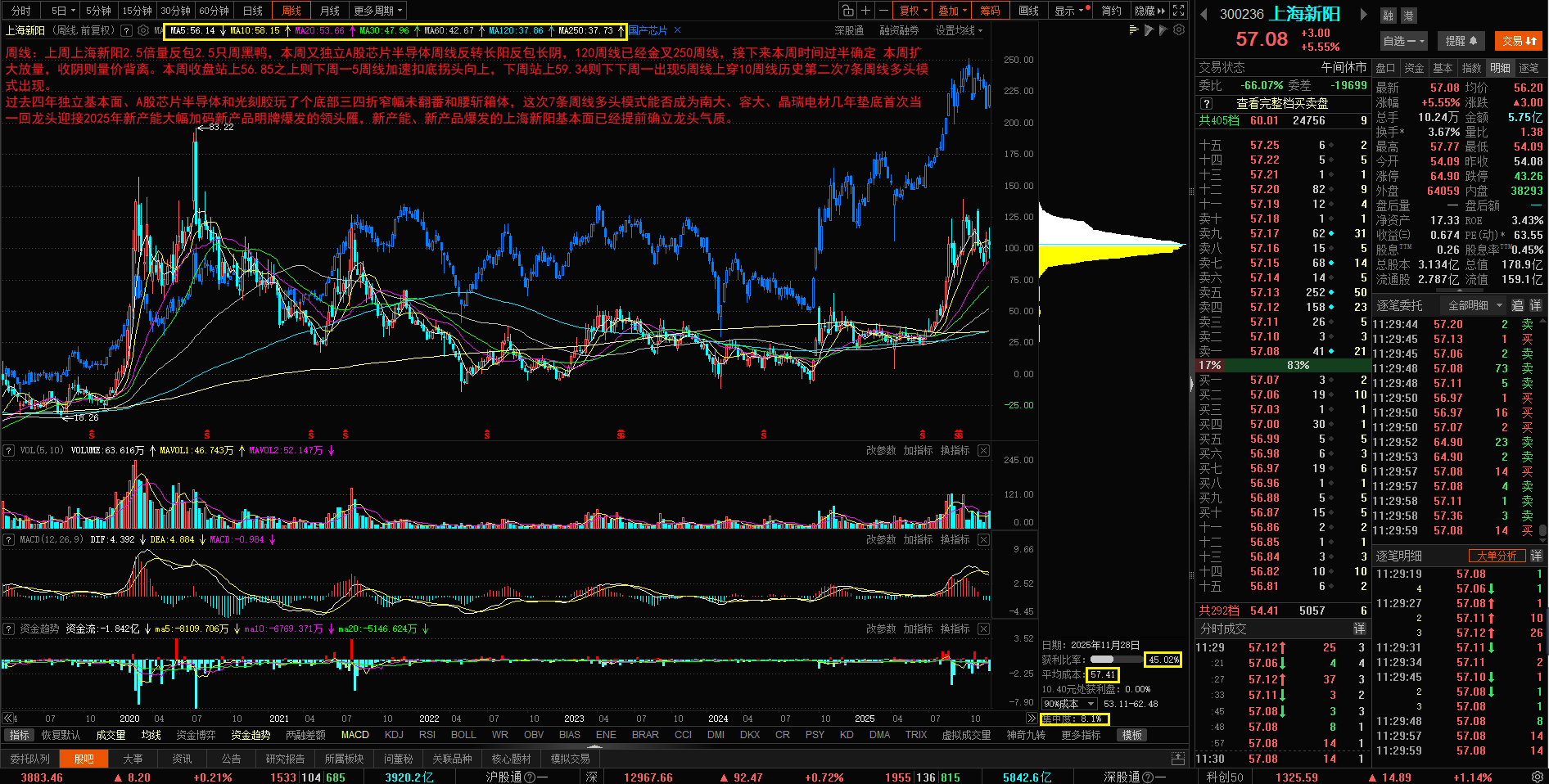Image resolution: width=1549 pixels, height=784 pixels.
Task: Toggle 均线 indicator
Action: coord(151,735)
